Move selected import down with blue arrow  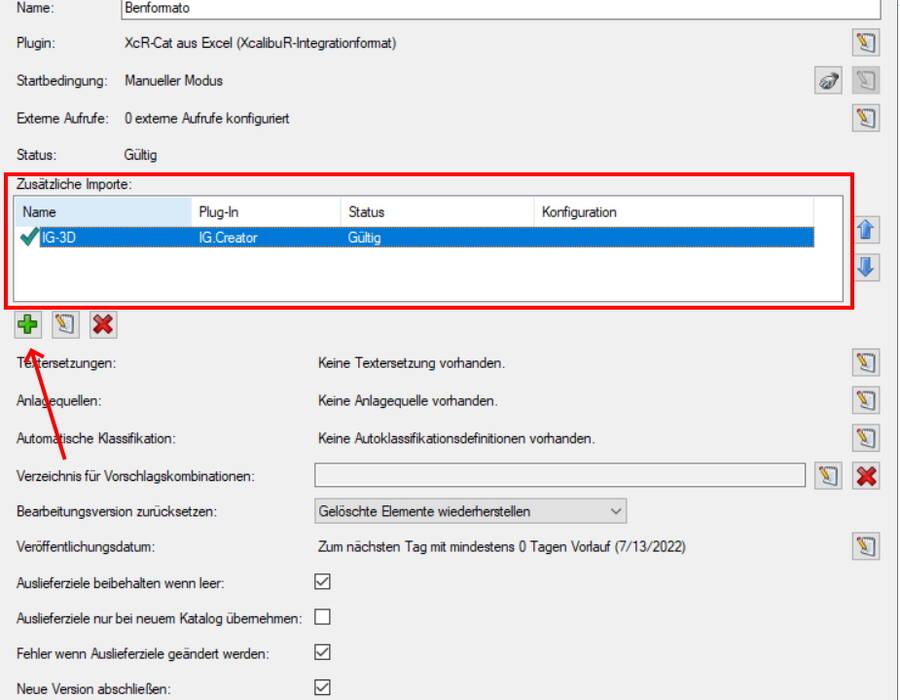pos(866,267)
